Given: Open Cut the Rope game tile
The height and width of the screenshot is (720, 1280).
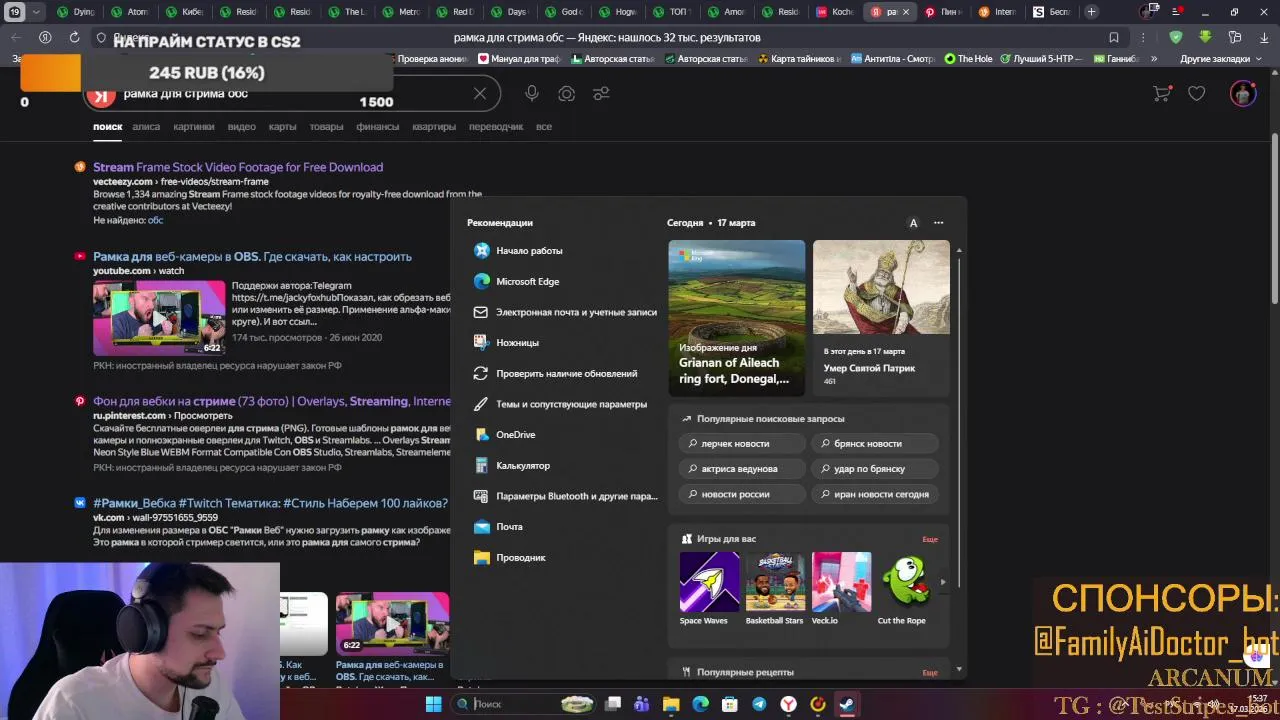Looking at the screenshot, I should (906, 588).
